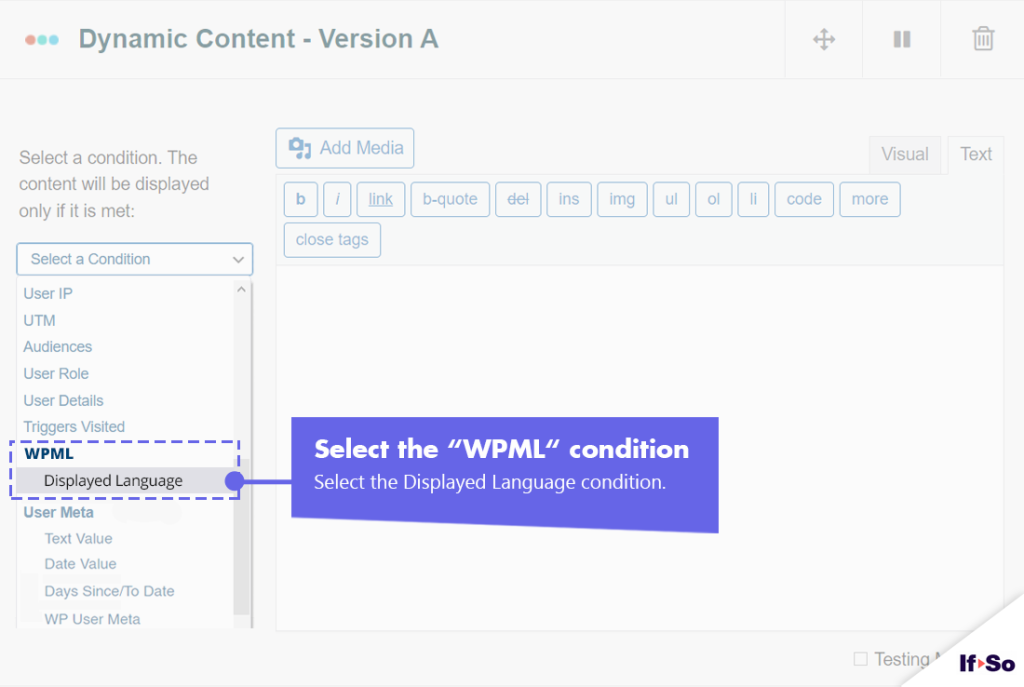Open the Select a Condition dropdown
This screenshot has width=1024, height=687.
click(135, 259)
